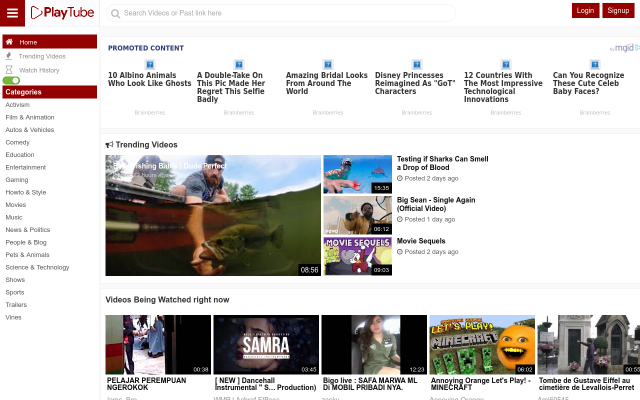Click the search magnifier icon
This screenshot has width=640, height=400.
point(116,13)
